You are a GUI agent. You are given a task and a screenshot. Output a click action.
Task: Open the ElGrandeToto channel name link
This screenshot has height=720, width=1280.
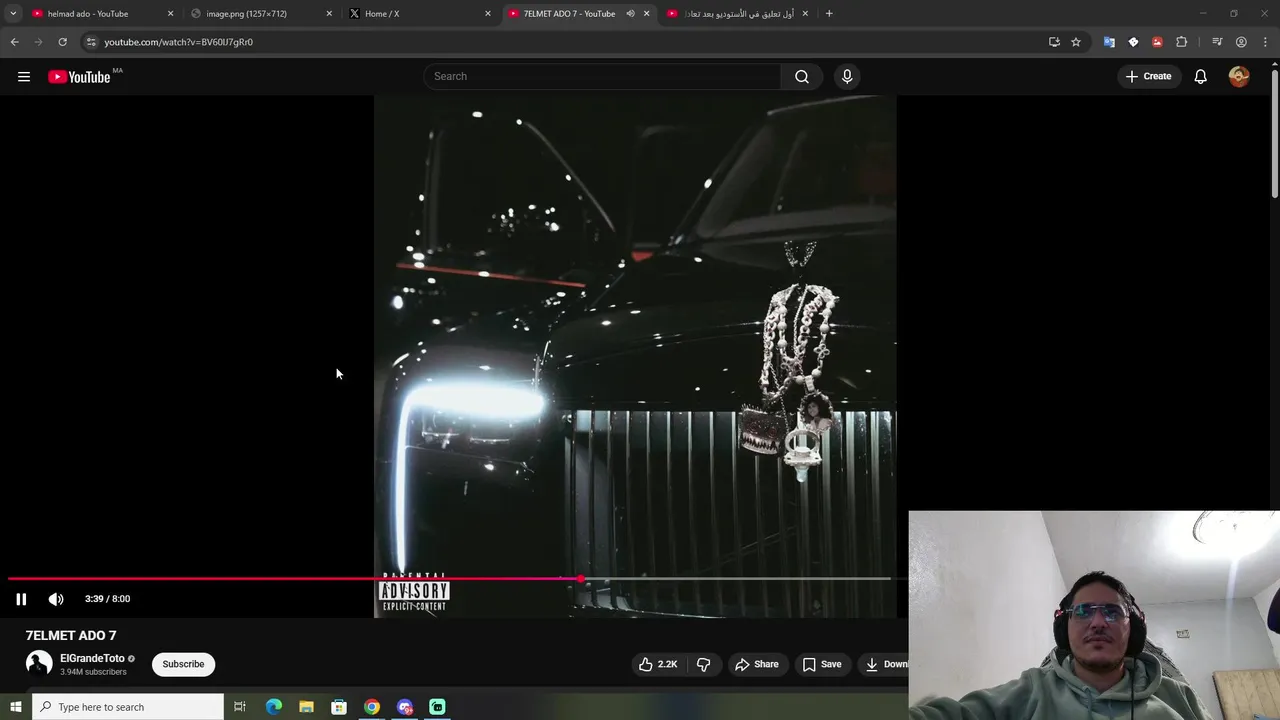click(92, 658)
